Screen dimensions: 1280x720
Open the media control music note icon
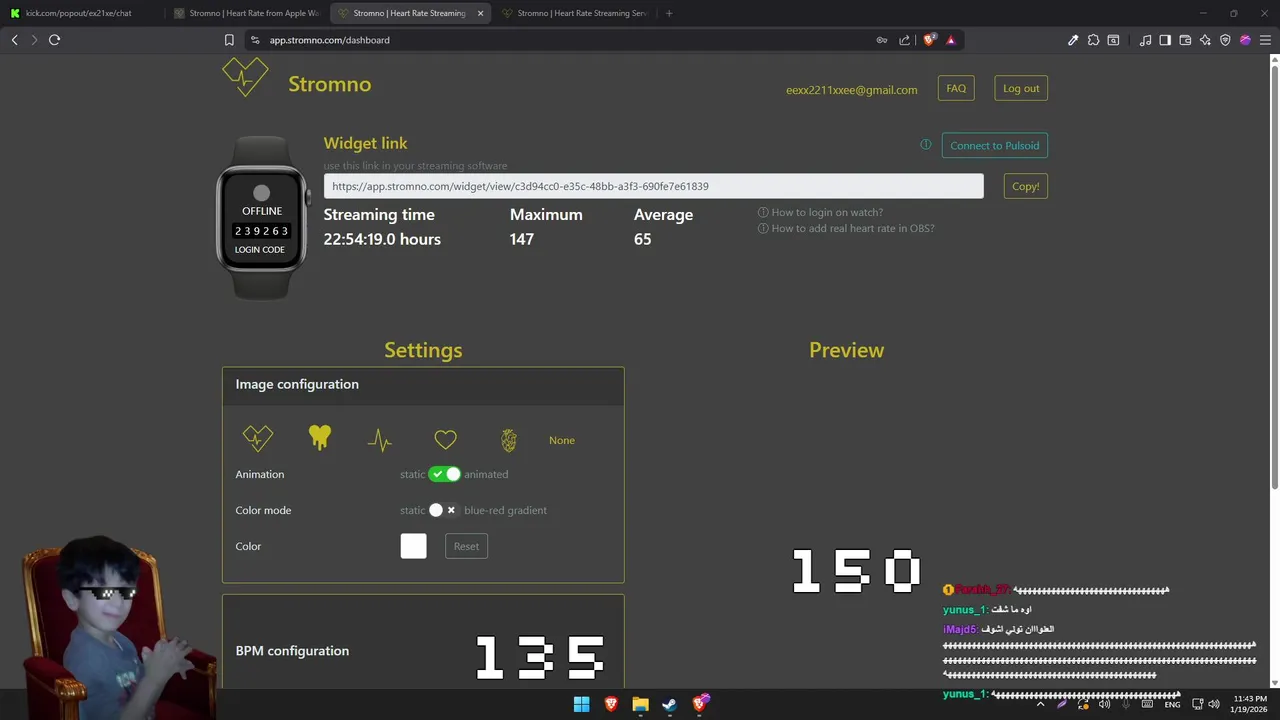1145,40
